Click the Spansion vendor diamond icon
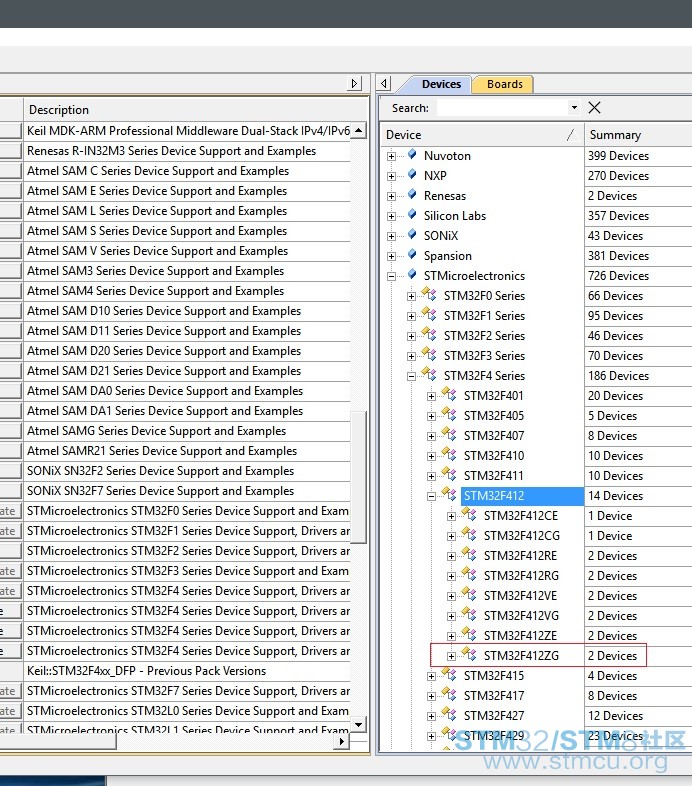Viewport: 692px width, 786px height. [412, 255]
